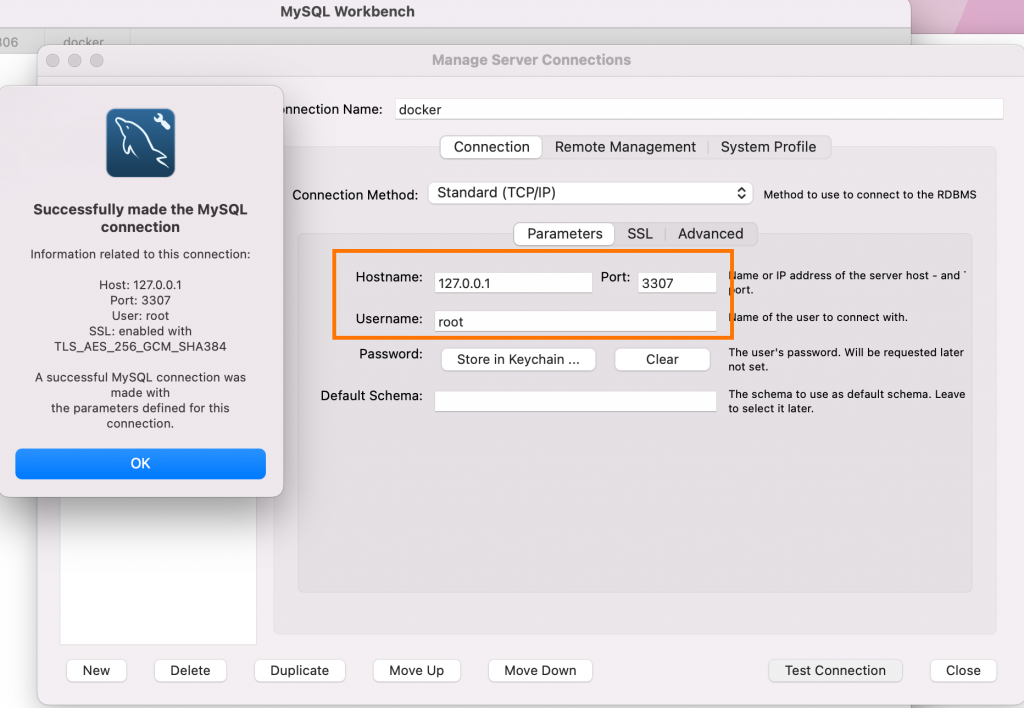Screen dimensions: 1024x708
Task: Click the Duplicate button
Action: click(x=300, y=671)
